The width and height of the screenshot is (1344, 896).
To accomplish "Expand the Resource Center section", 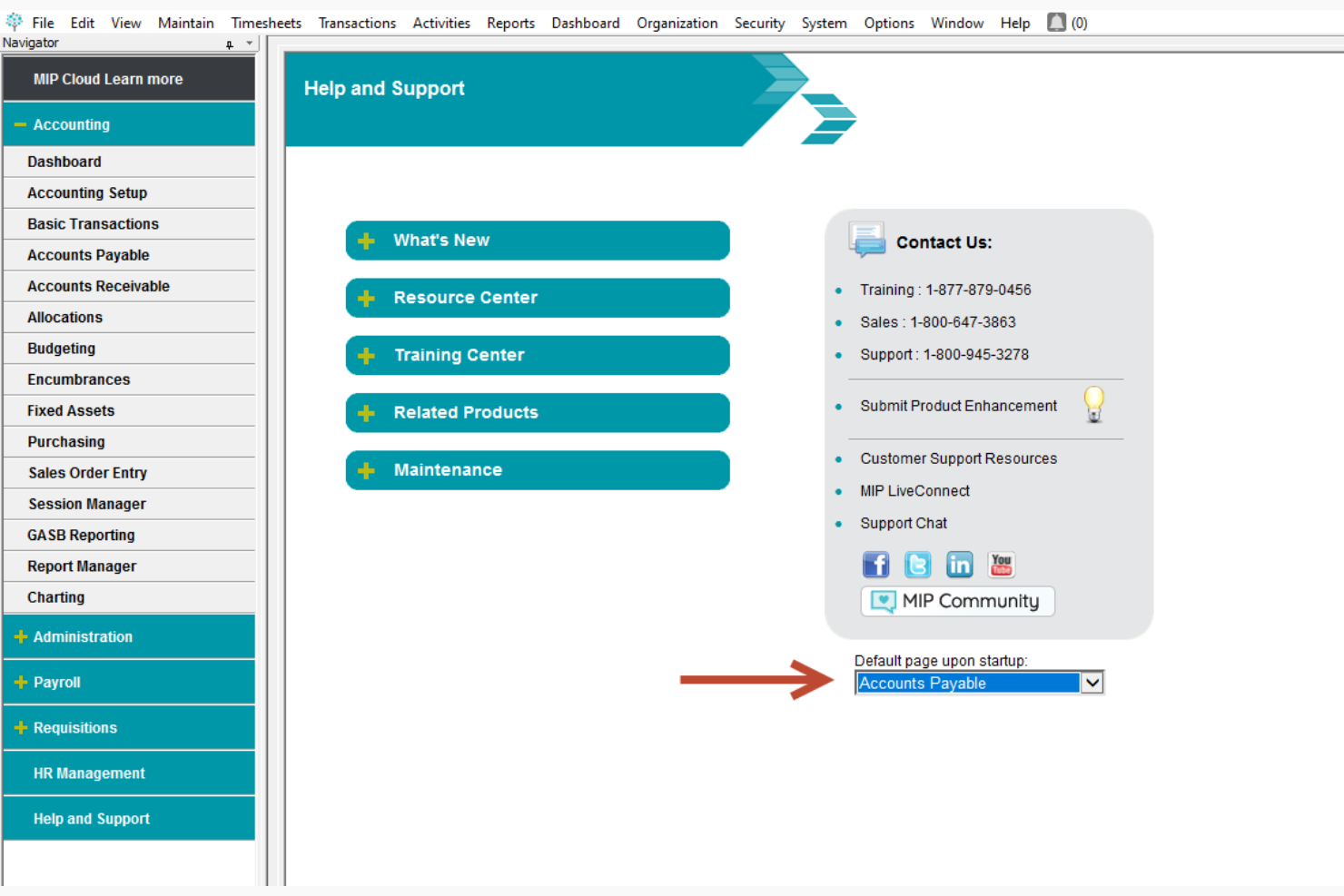I will (x=538, y=298).
